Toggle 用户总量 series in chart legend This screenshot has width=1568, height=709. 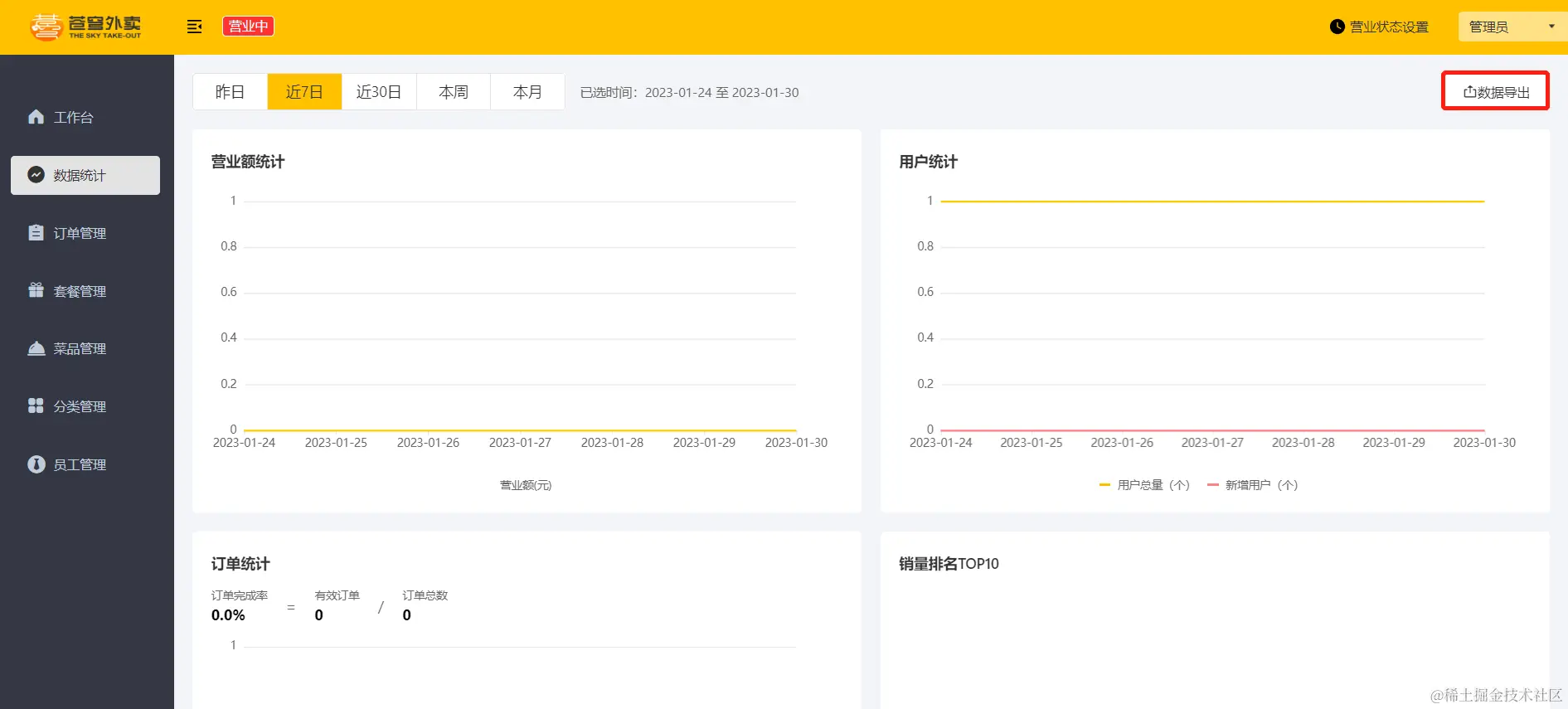click(1143, 485)
